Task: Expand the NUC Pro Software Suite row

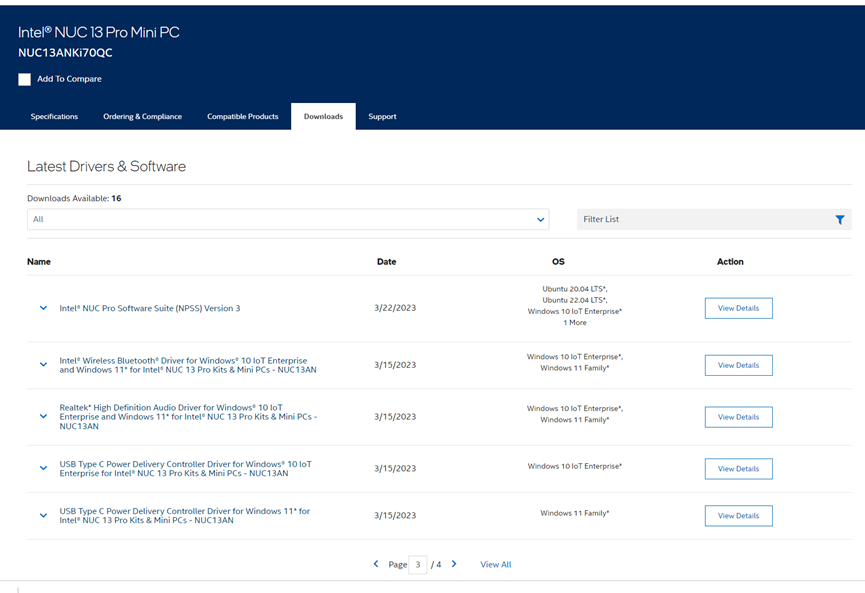Action: 43,308
